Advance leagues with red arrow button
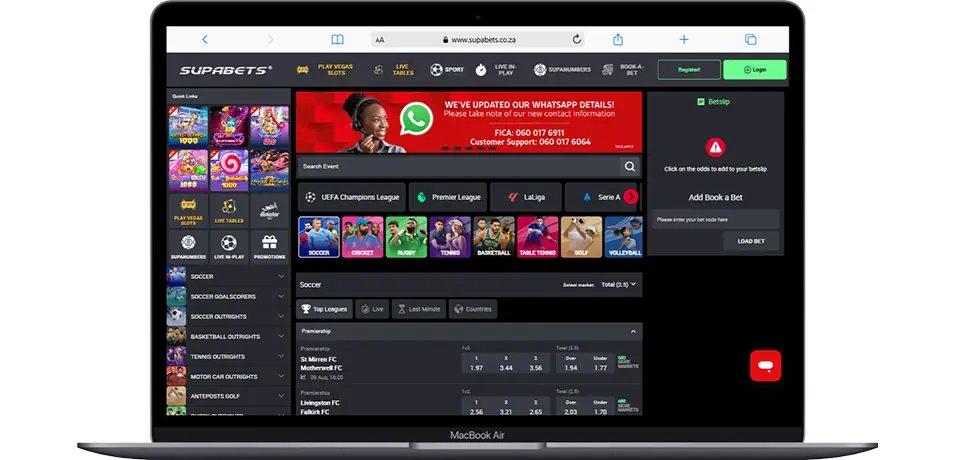955x460 pixels. [631, 197]
